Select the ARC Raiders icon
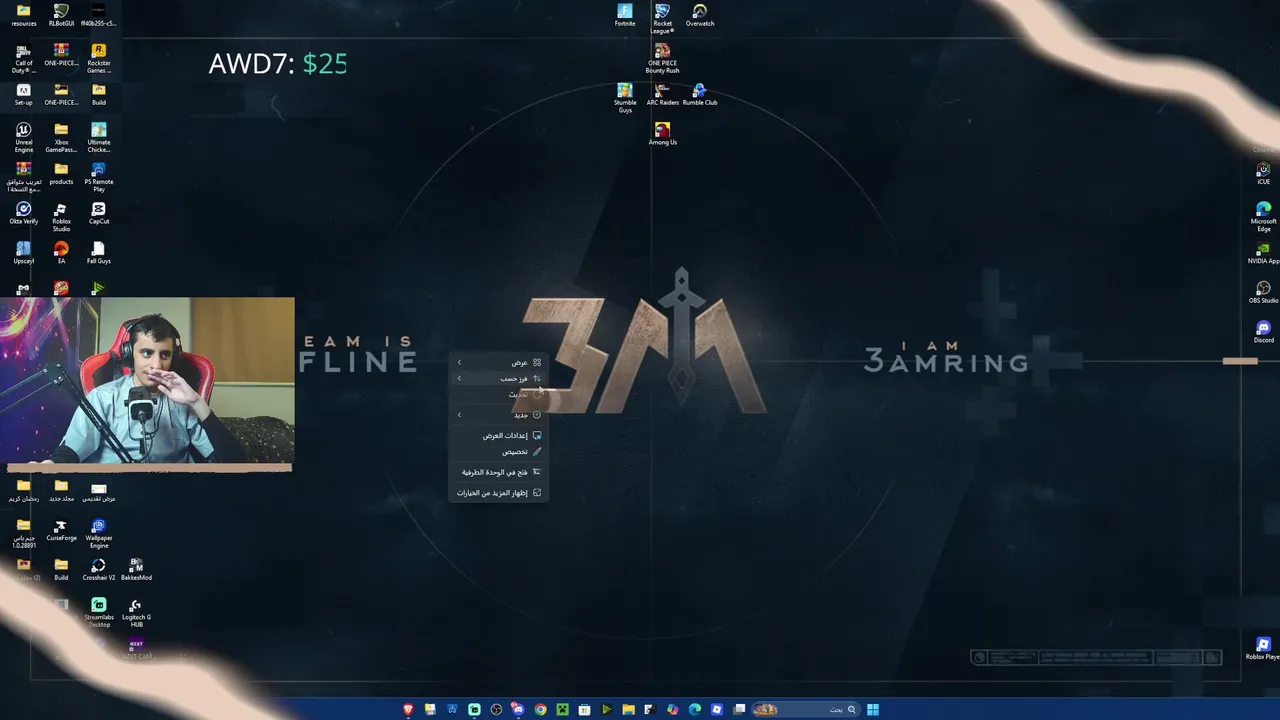 [x=662, y=94]
